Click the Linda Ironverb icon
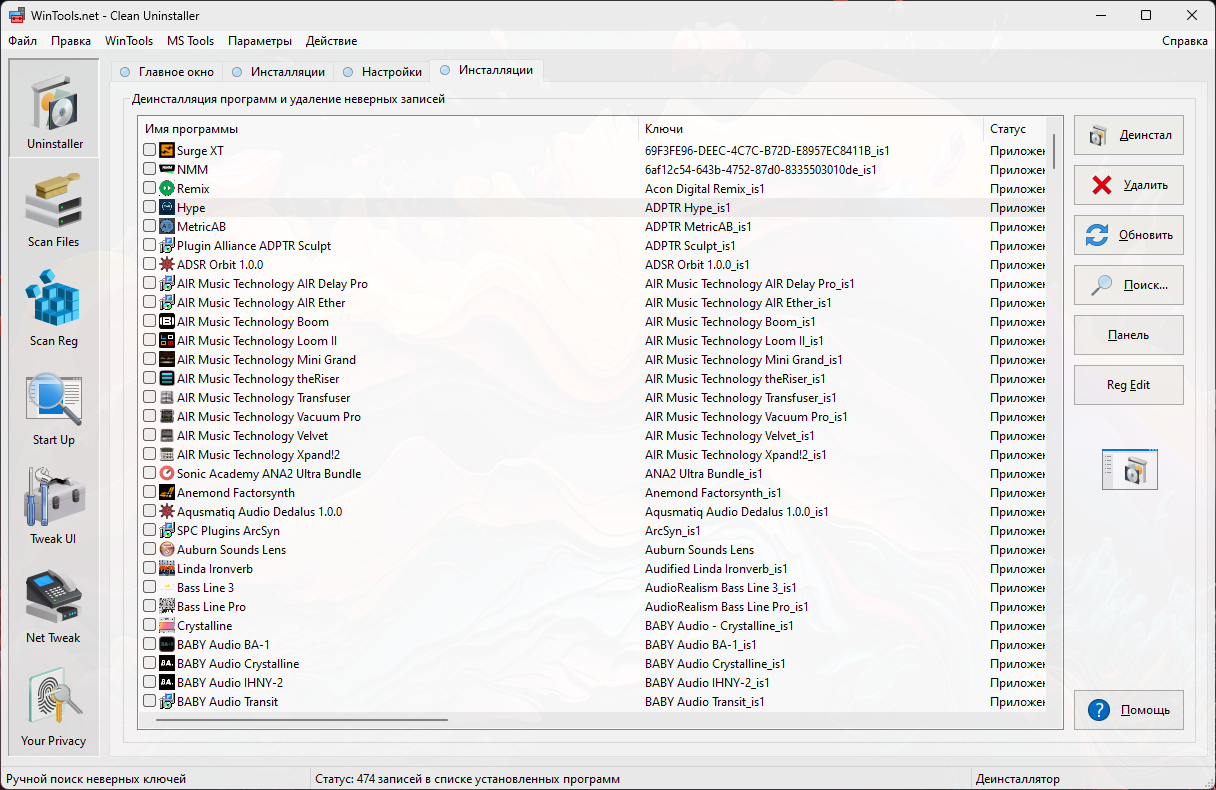1216x790 pixels. [167, 568]
